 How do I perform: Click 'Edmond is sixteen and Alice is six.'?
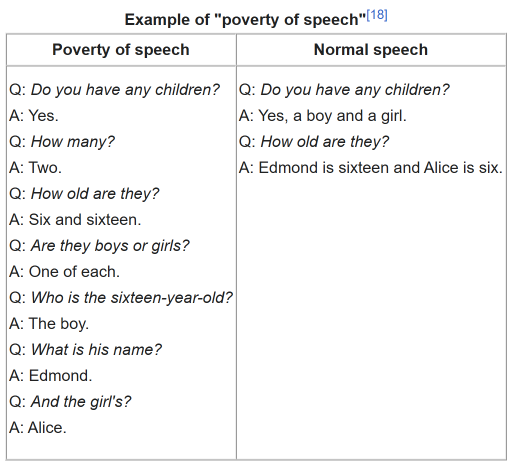(x=381, y=168)
